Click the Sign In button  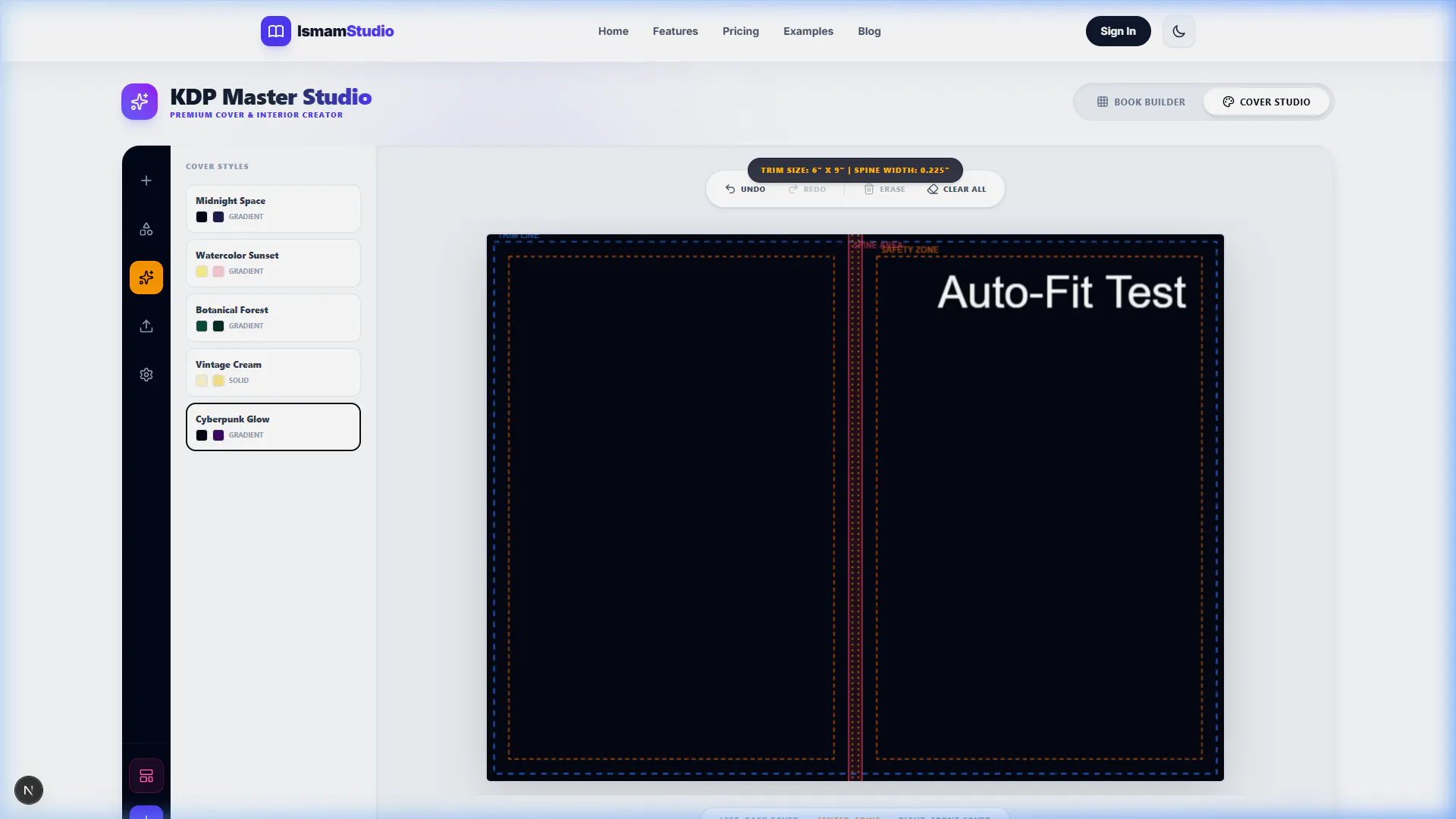(x=1119, y=31)
